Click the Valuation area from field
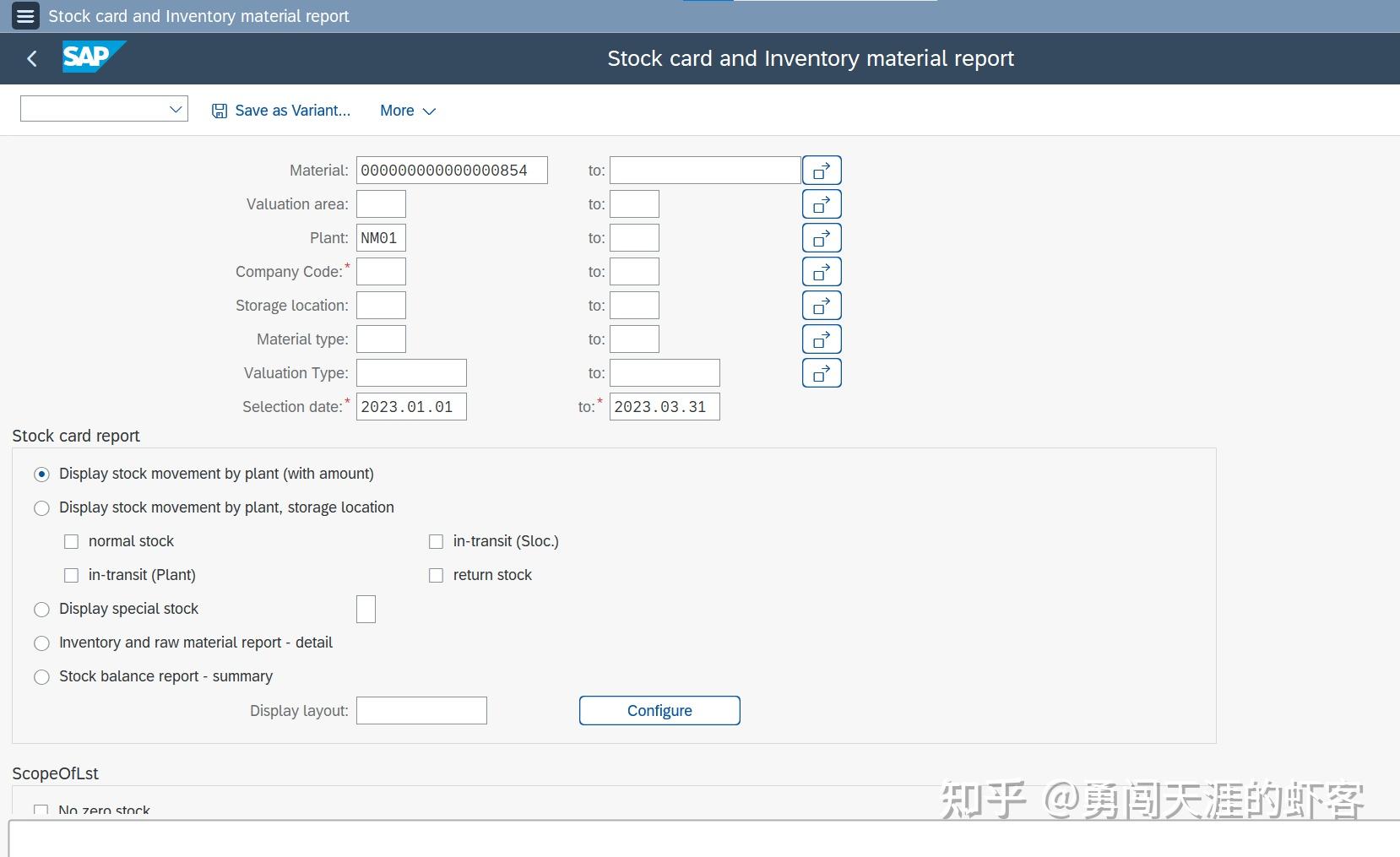This screenshot has width=1400, height=857. point(381,204)
